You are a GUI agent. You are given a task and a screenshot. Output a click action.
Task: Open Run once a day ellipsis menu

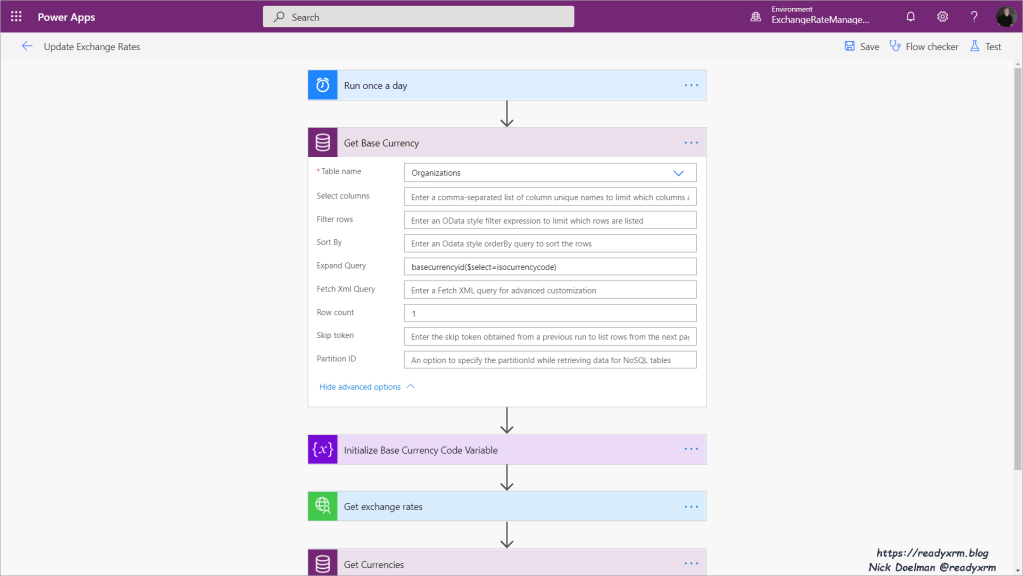[x=691, y=86]
